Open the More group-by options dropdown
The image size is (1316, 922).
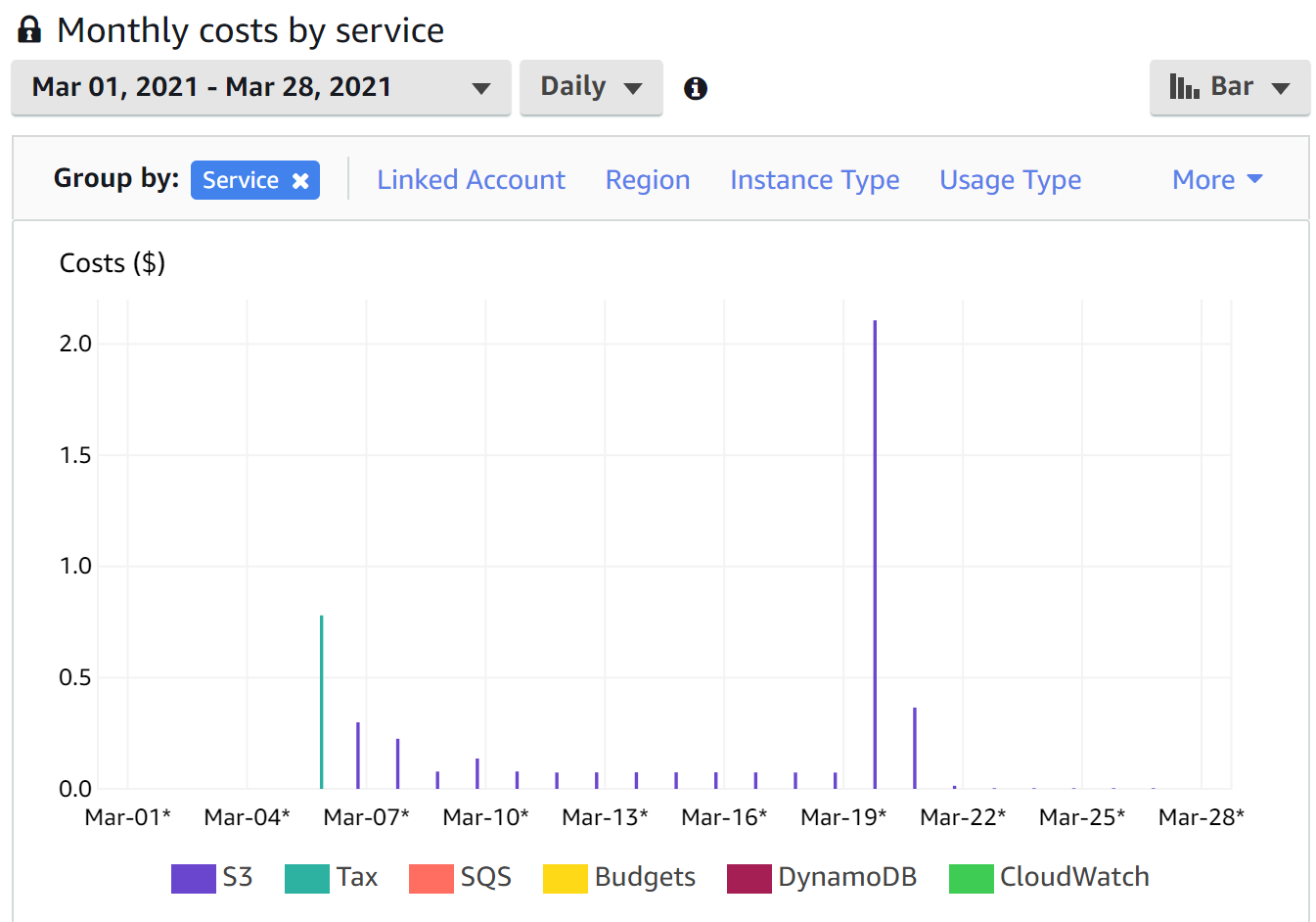click(x=1217, y=180)
